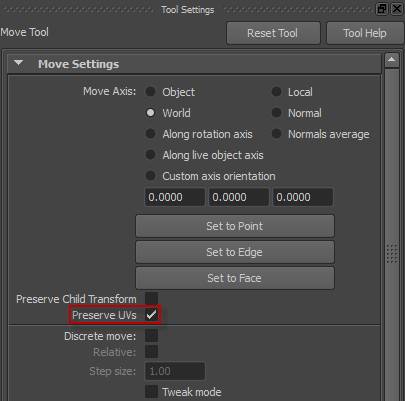The height and width of the screenshot is (401, 405).
Task: Open Tool Help
Action: pyautogui.click(x=365, y=33)
